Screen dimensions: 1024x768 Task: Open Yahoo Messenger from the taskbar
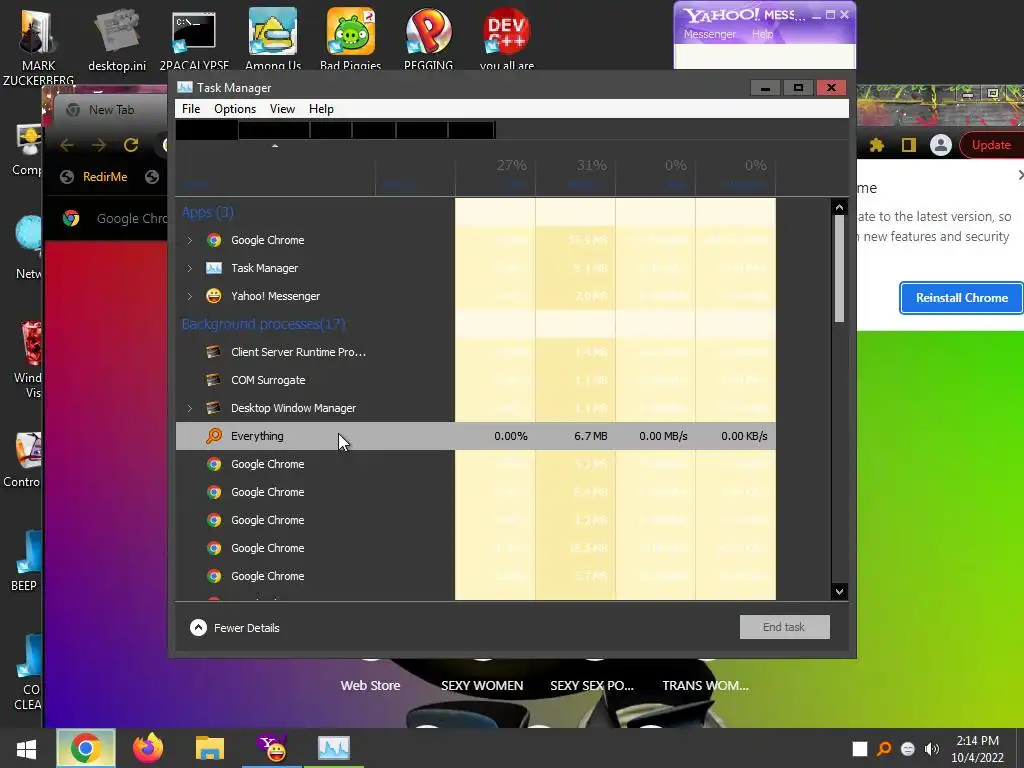(x=272, y=748)
